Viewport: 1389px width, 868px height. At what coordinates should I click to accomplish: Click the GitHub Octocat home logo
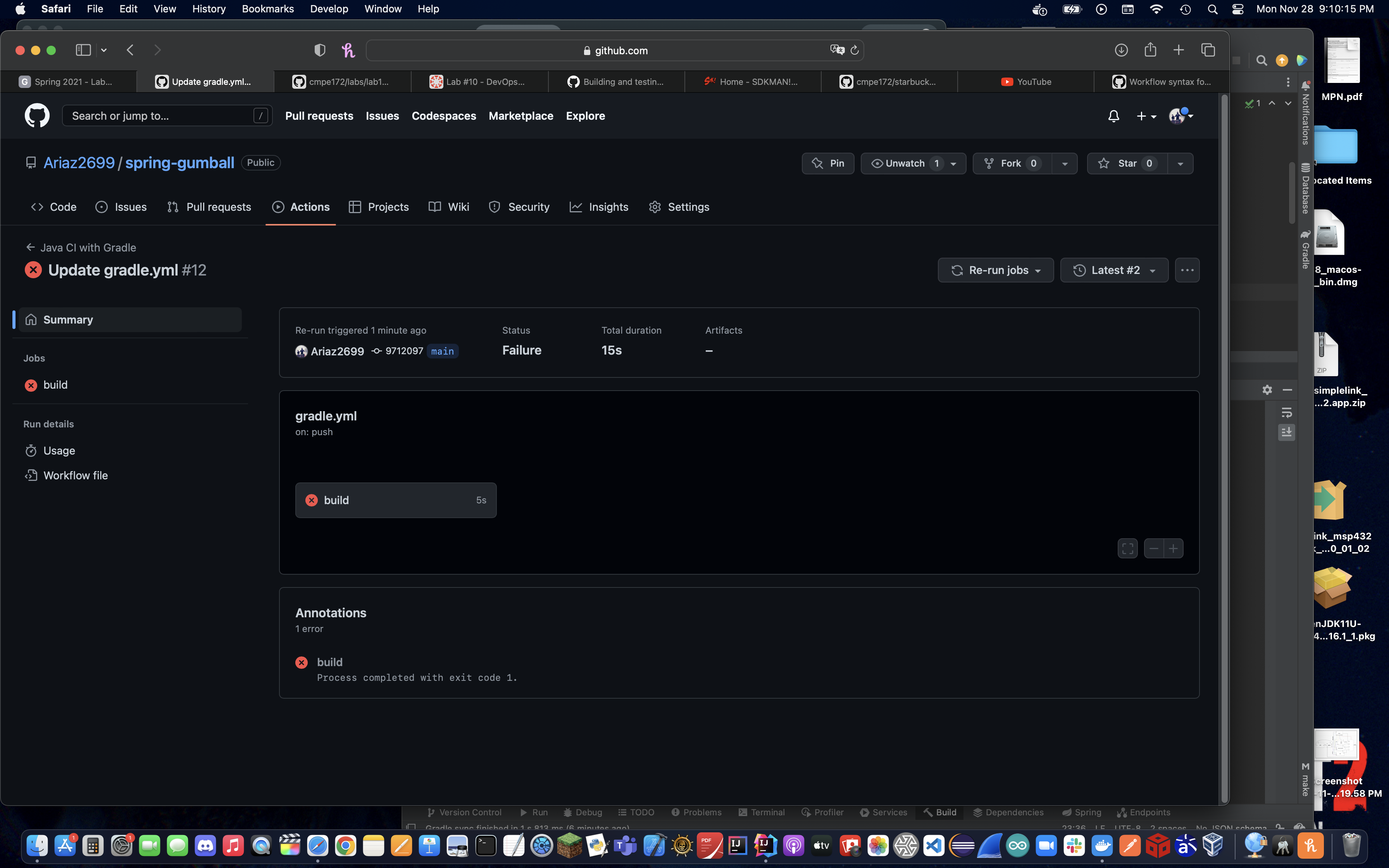(37, 116)
